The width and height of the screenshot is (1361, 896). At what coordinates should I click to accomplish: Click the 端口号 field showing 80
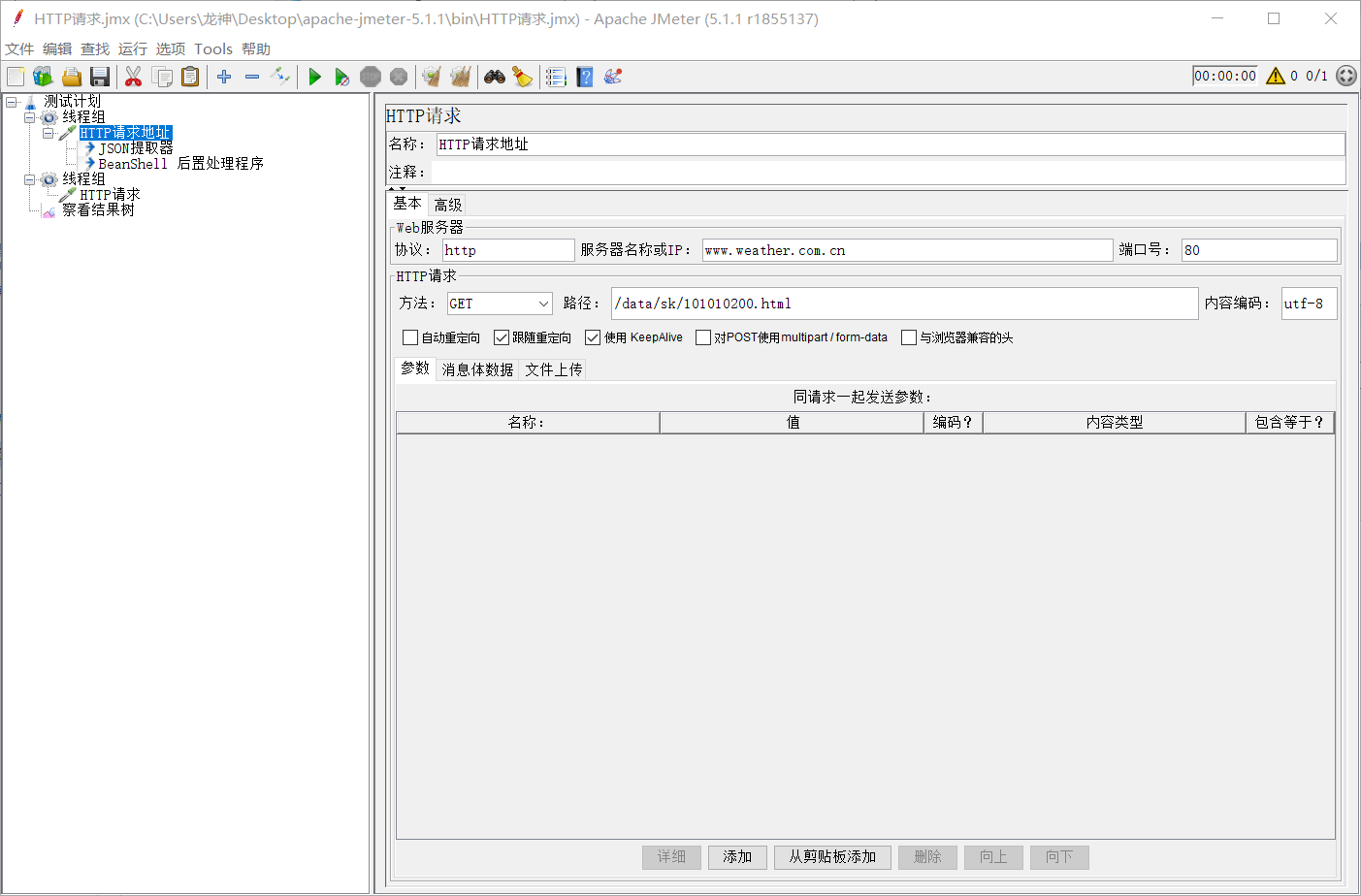[x=1259, y=250]
